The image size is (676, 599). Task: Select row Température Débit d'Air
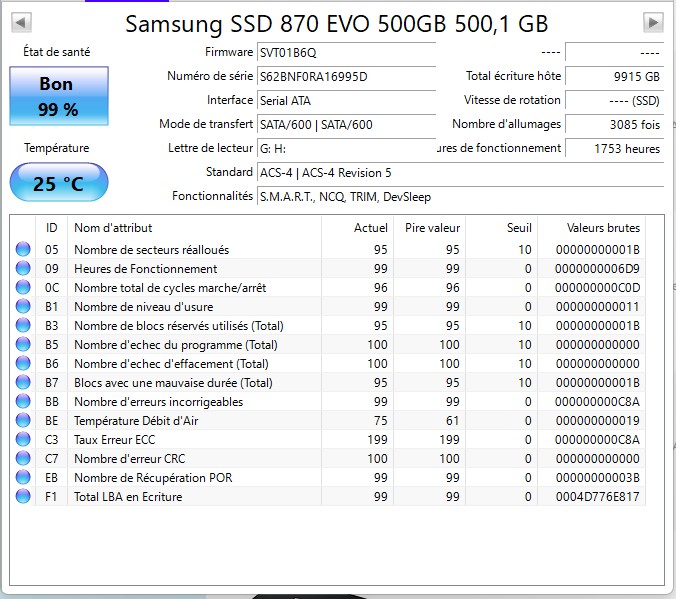click(x=328, y=420)
